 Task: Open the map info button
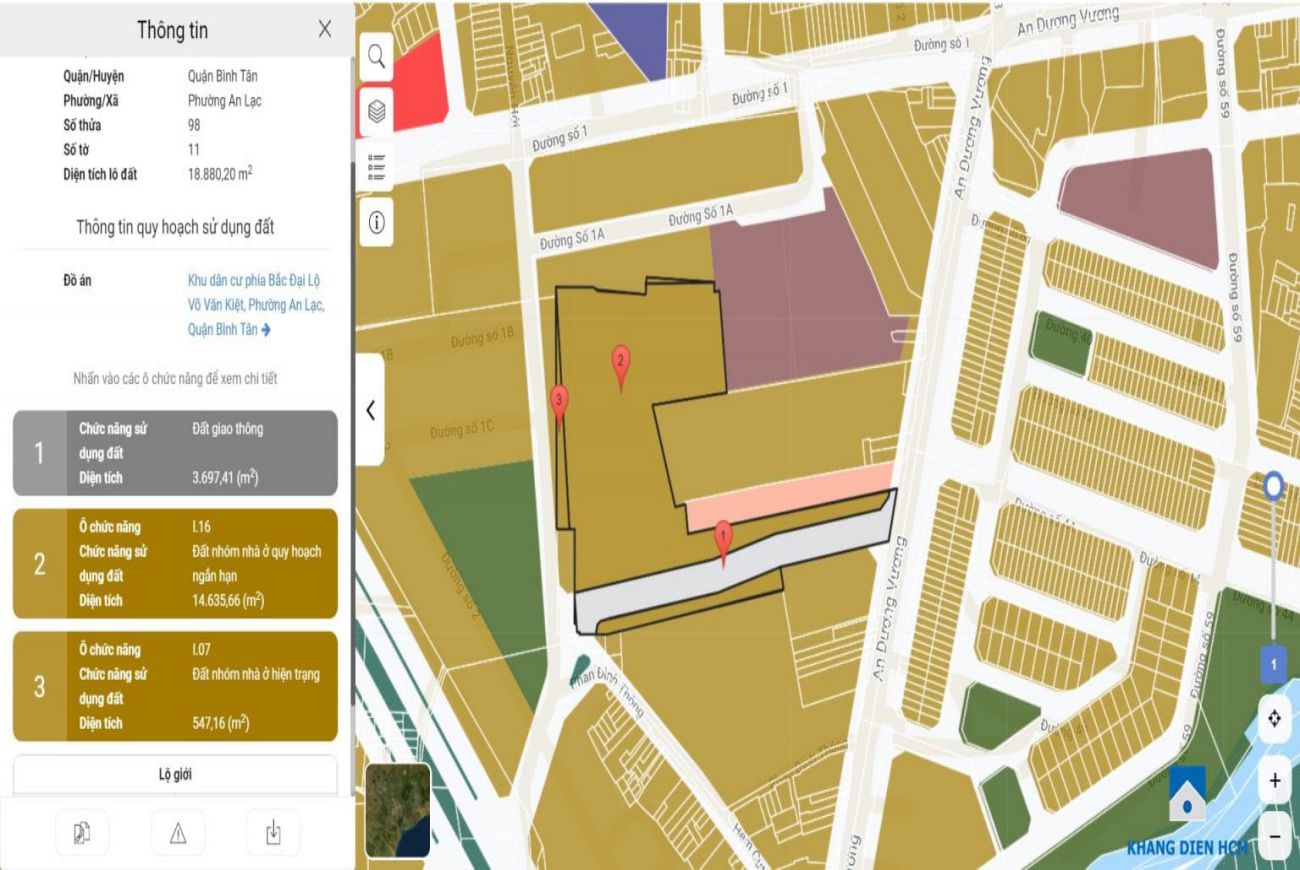(x=377, y=222)
